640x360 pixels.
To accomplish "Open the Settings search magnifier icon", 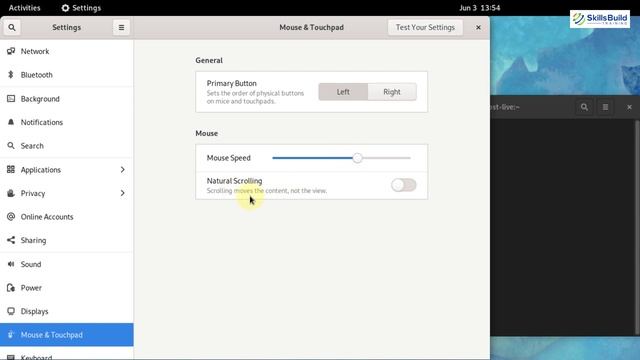I will pos(12,27).
